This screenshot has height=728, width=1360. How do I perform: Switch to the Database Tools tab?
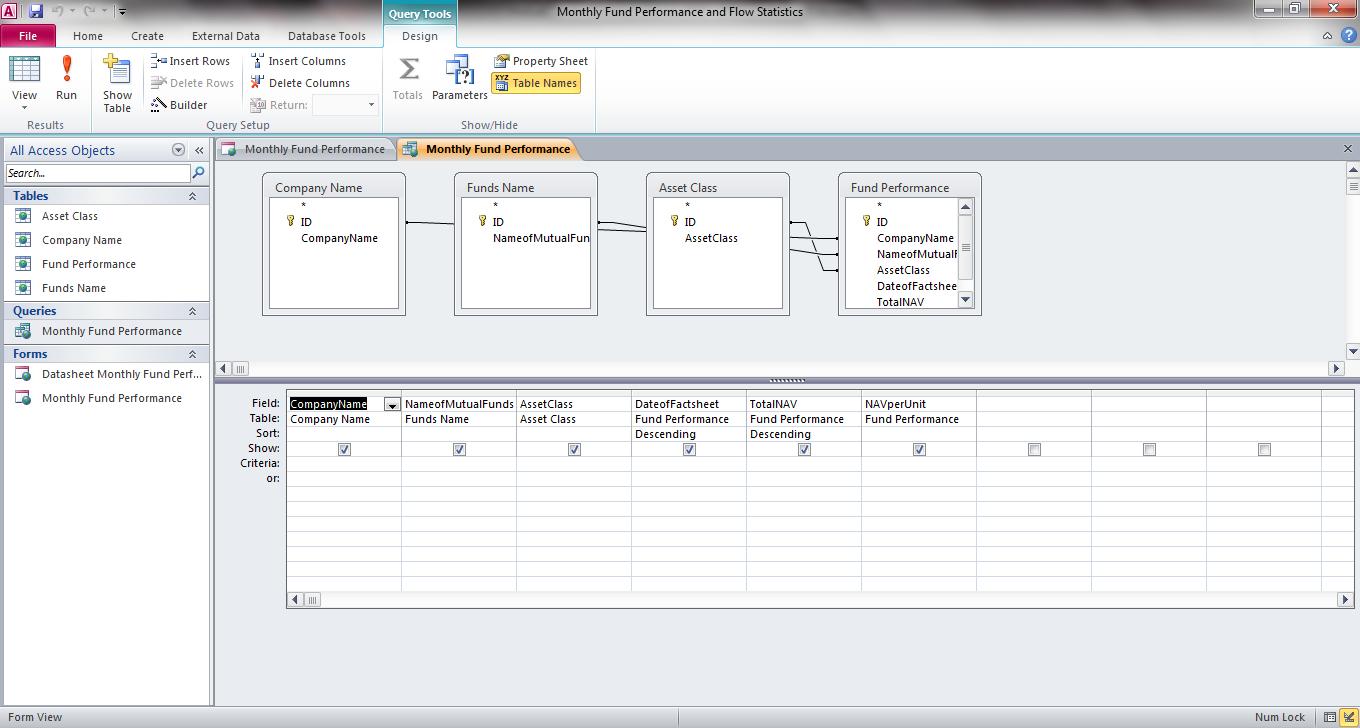(x=326, y=36)
